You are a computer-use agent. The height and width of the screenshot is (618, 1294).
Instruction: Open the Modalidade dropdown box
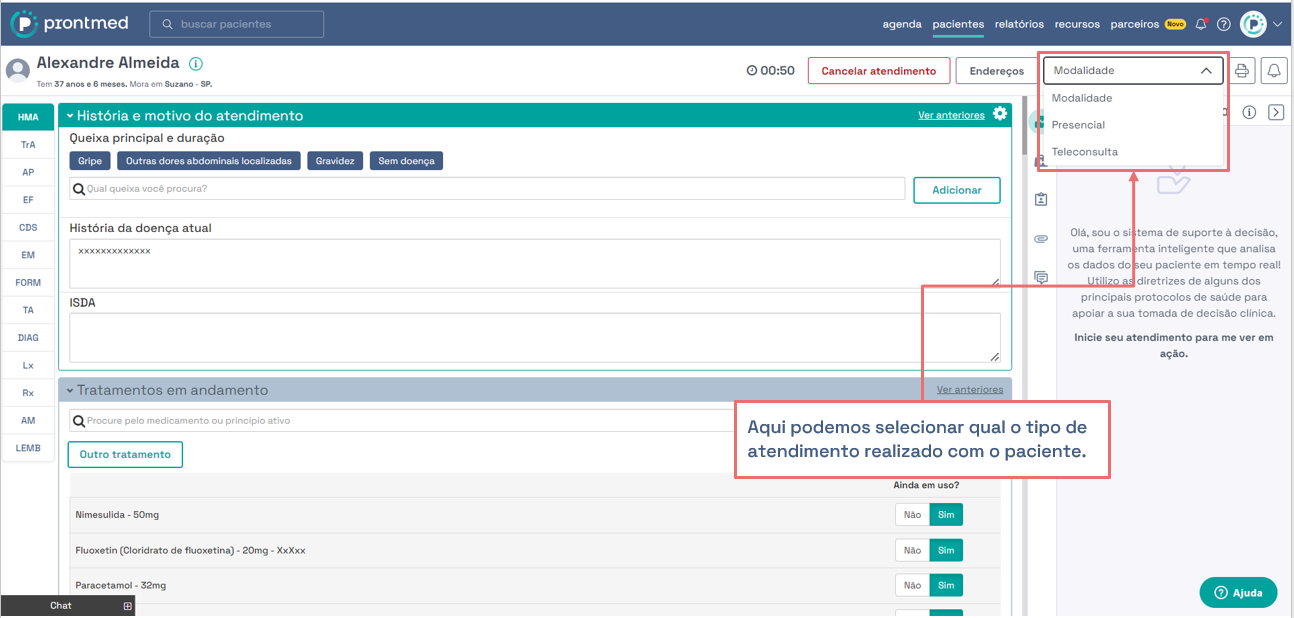click(1133, 71)
